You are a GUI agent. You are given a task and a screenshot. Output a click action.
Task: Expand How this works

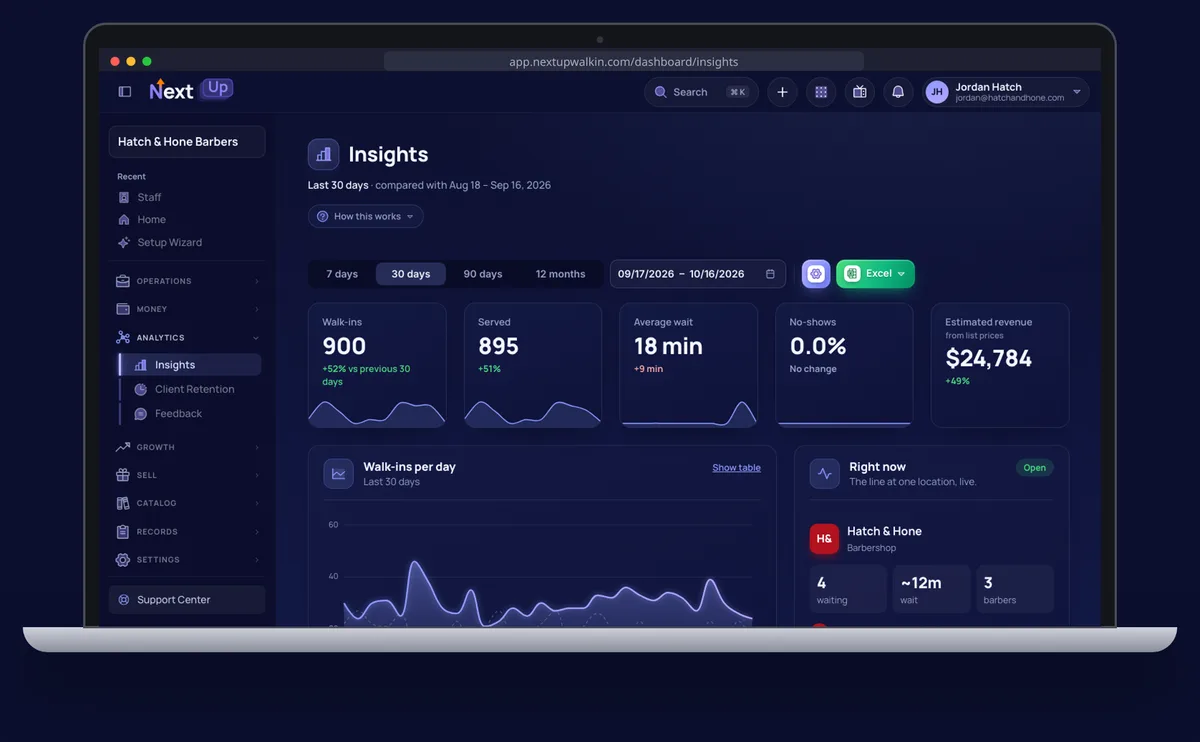[366, 216]
